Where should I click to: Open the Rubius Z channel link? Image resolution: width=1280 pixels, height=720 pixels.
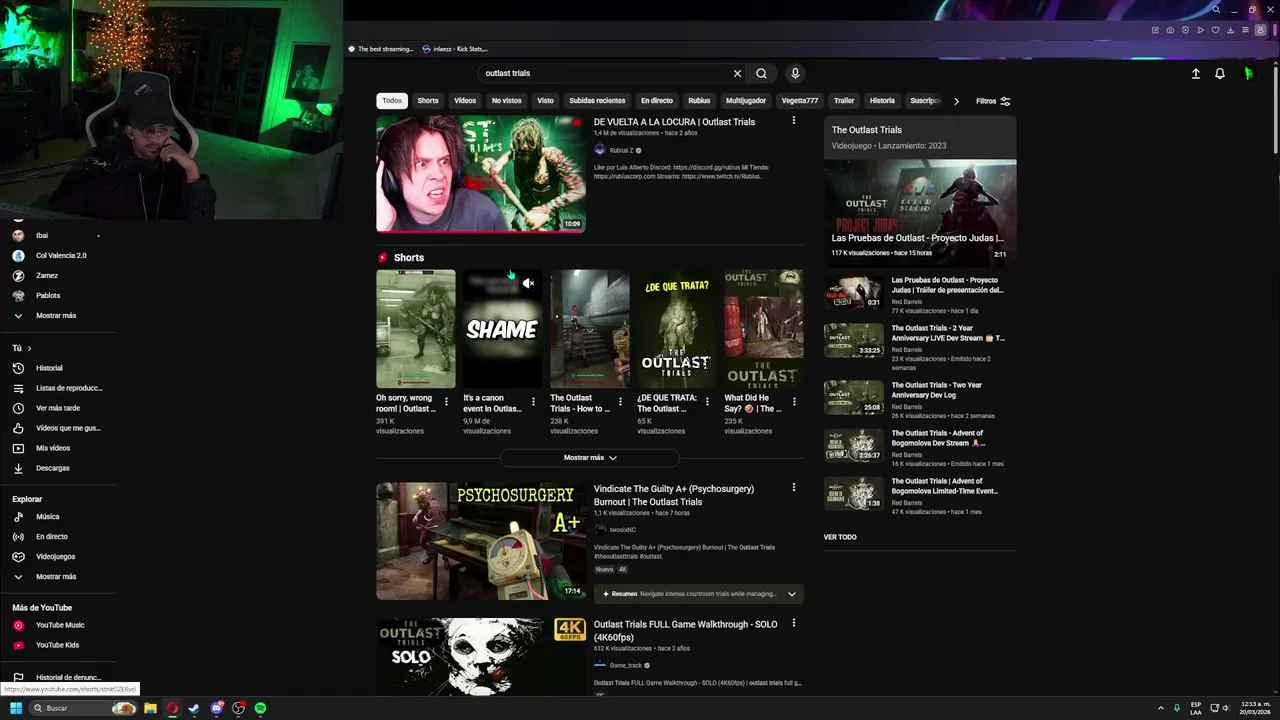pyautogui.click(x=621, y=150)
